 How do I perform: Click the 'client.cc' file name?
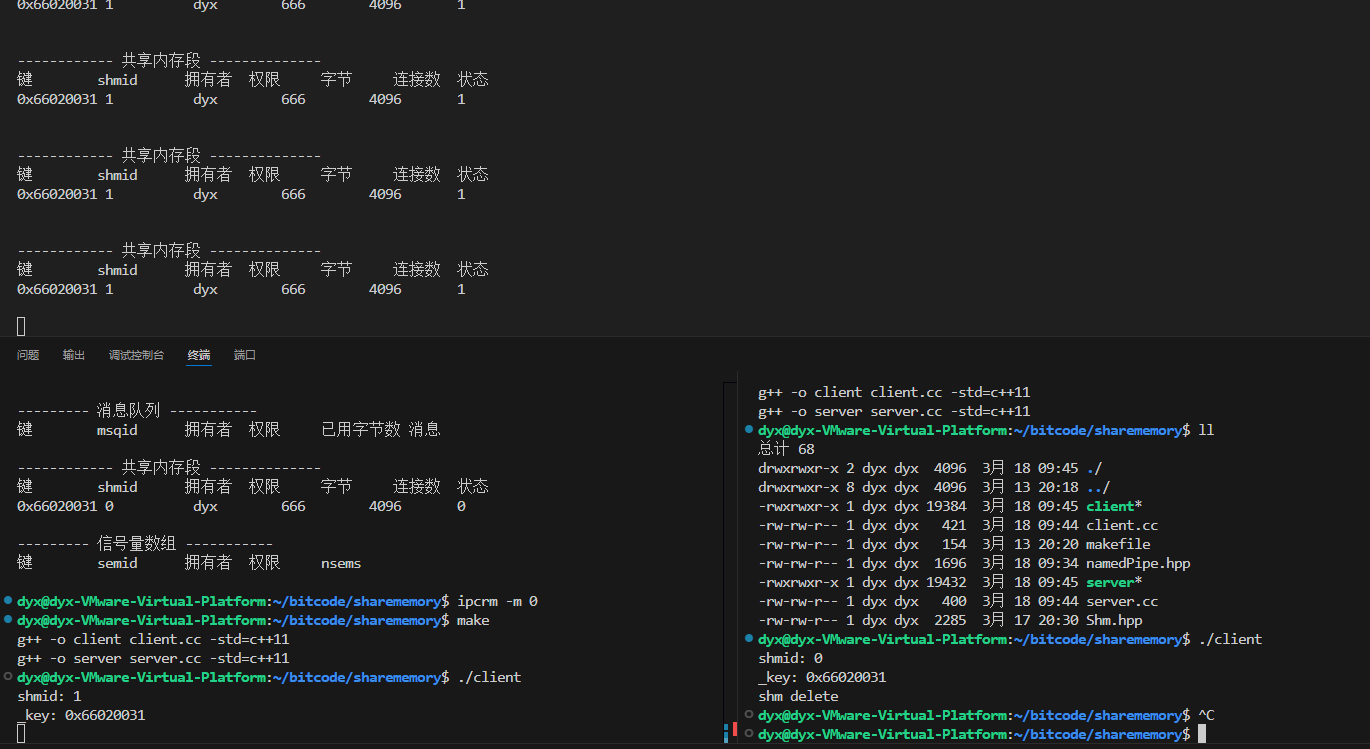(x=1122, y=525)
